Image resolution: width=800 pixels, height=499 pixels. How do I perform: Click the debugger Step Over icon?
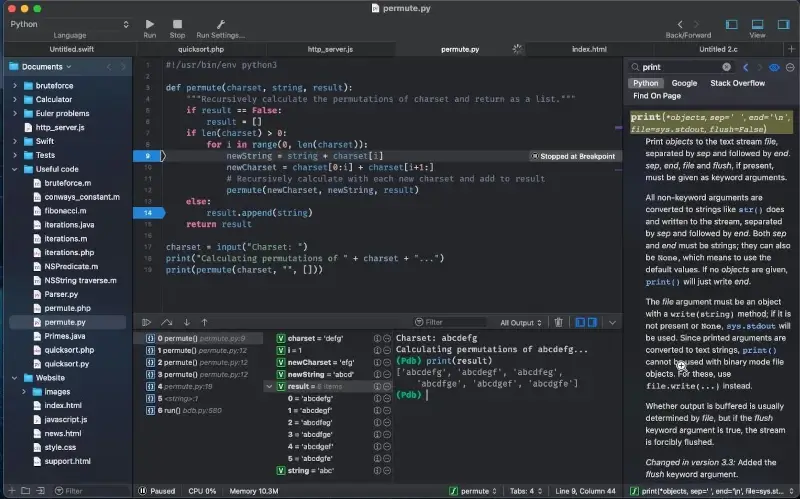(x=166, y=322)
